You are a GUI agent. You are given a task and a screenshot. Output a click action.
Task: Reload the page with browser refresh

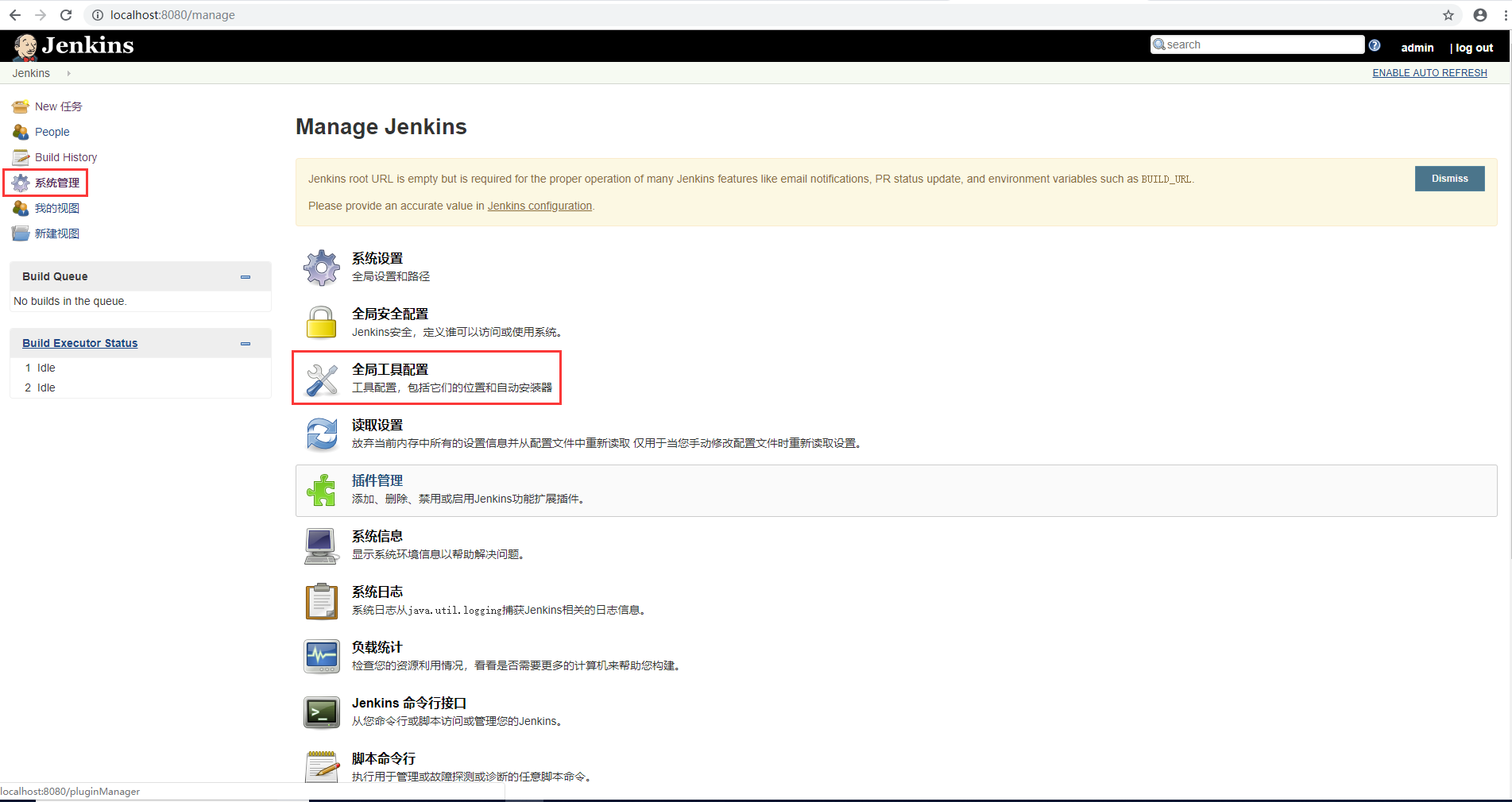tap(66, 15)
